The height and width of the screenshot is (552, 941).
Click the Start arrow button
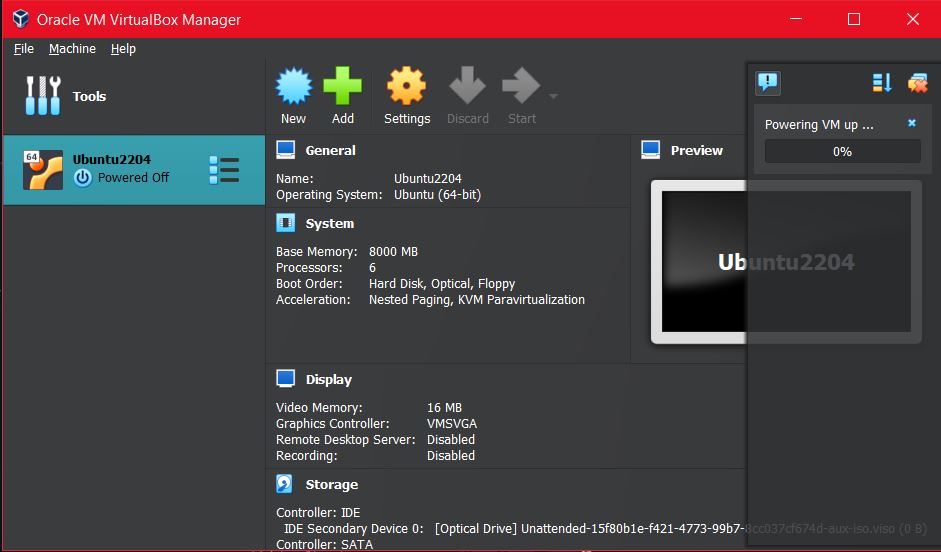(x=522, y=96)
